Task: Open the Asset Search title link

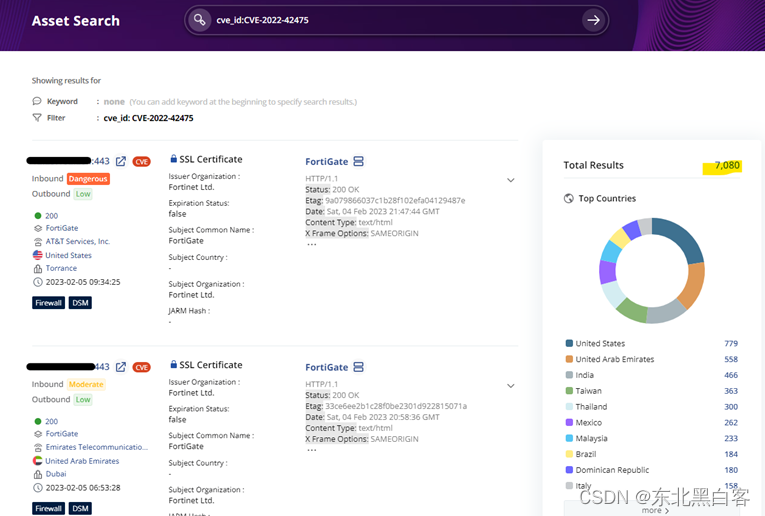Action: [76, 21]
